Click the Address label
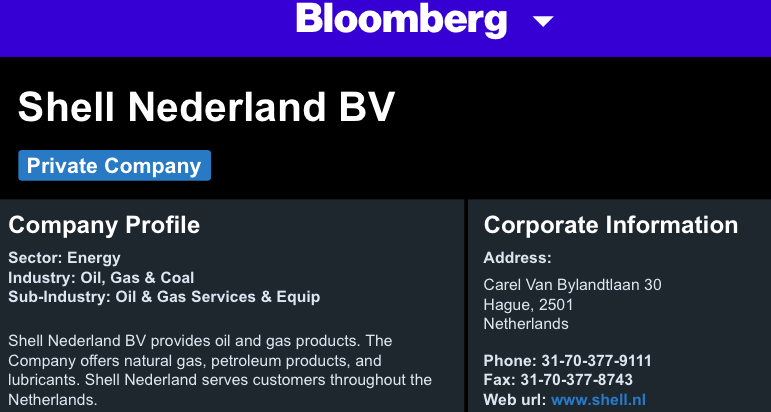The width and height of the screenshot is (771, 412). tap(517, 258)
